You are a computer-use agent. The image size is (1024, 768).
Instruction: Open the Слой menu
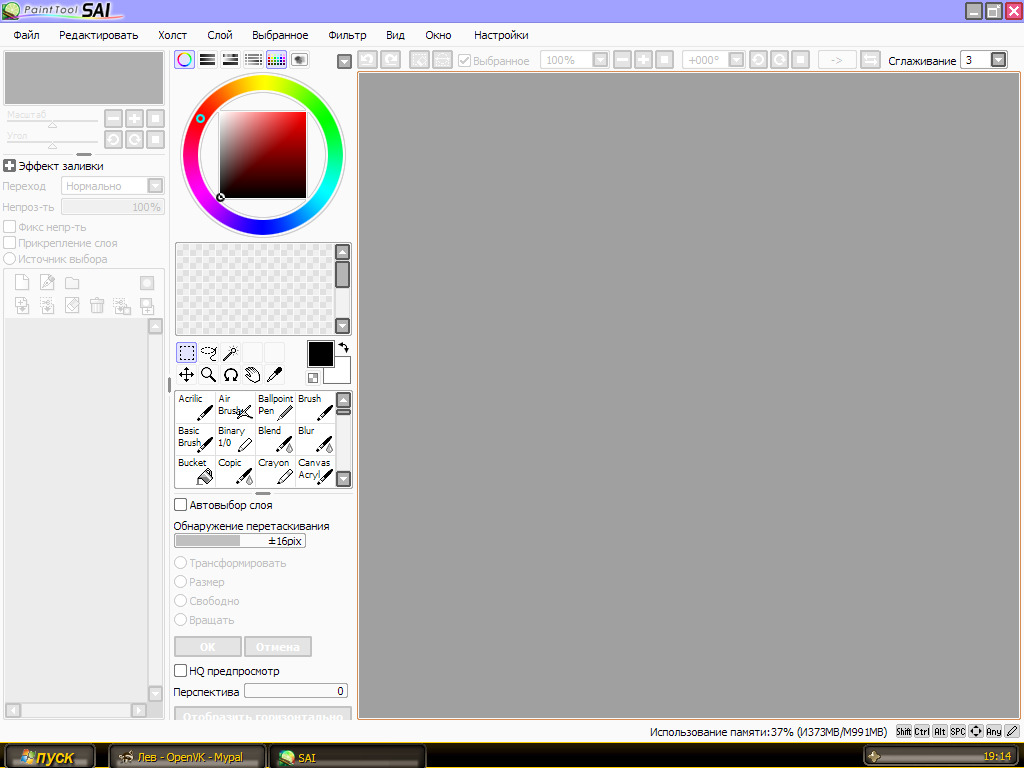click(220, 35)
